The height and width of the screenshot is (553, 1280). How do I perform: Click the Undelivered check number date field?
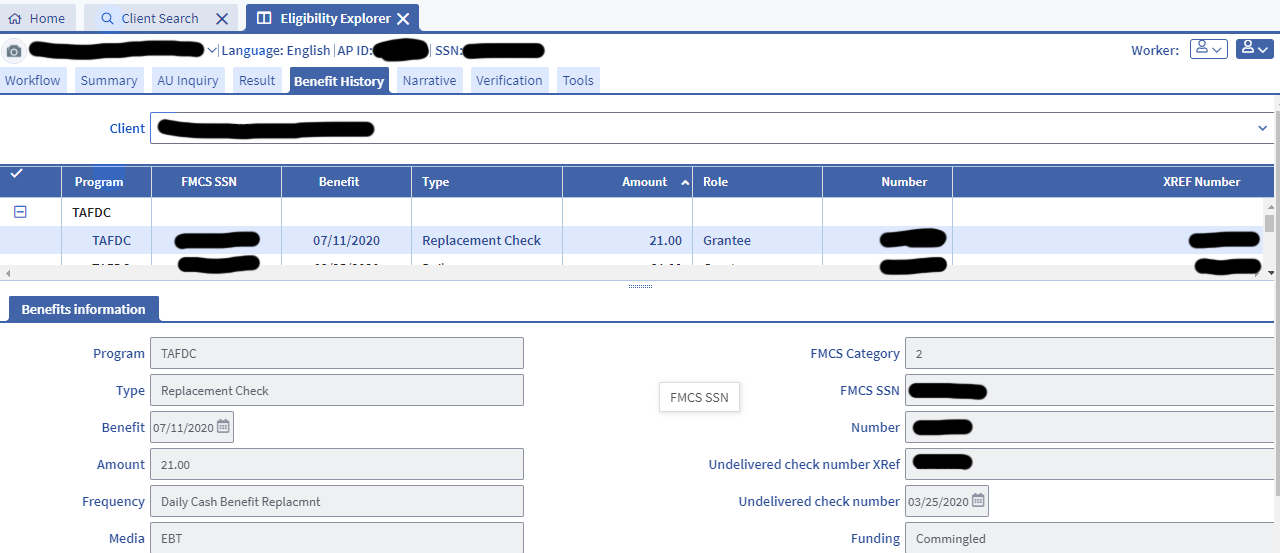click(x=946, y=501)
